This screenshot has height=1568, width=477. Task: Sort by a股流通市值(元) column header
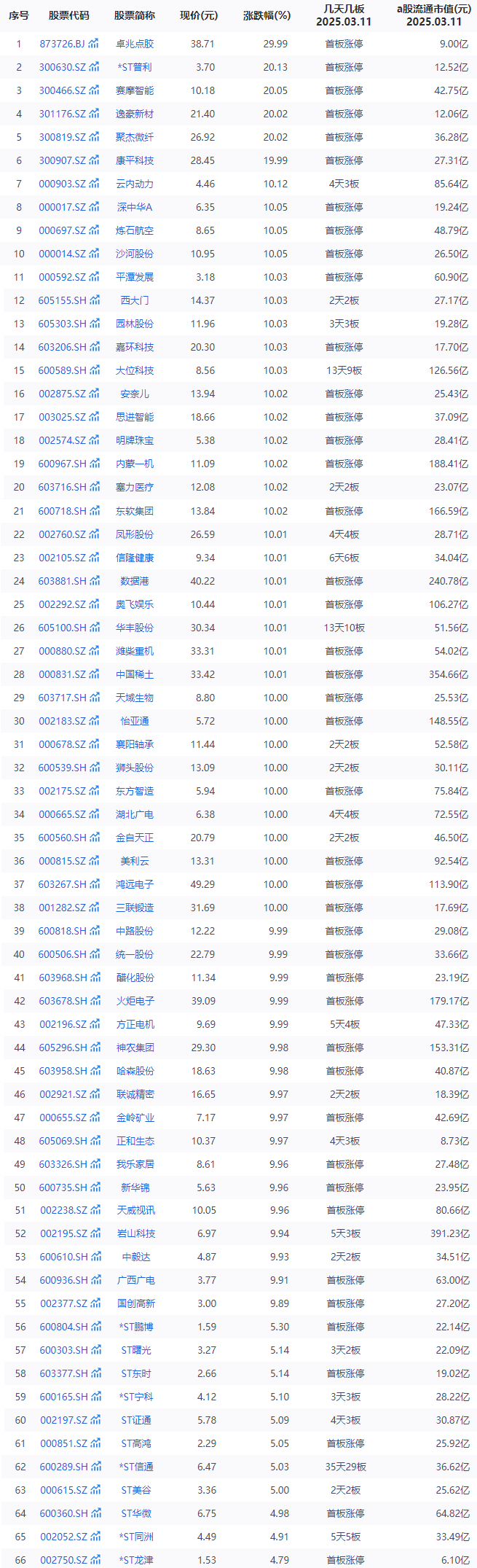point(434,9)
